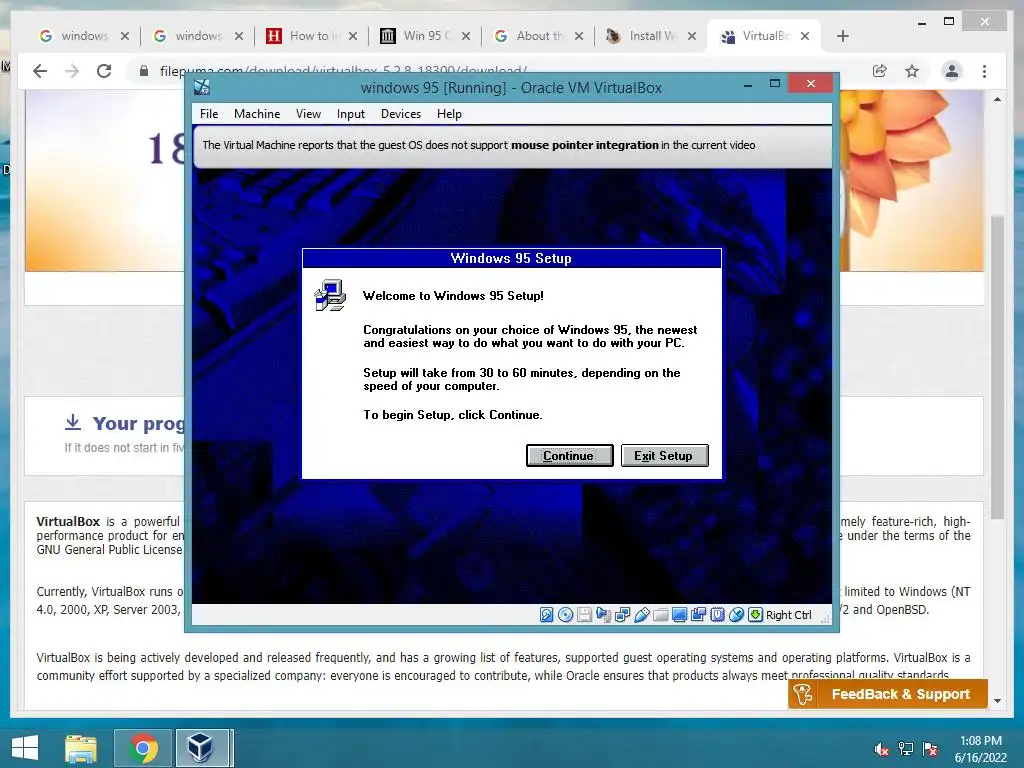Click the network tray icon
This screenshot has height=768, width=1024.
pyautogui.click(x=906, y=749)
